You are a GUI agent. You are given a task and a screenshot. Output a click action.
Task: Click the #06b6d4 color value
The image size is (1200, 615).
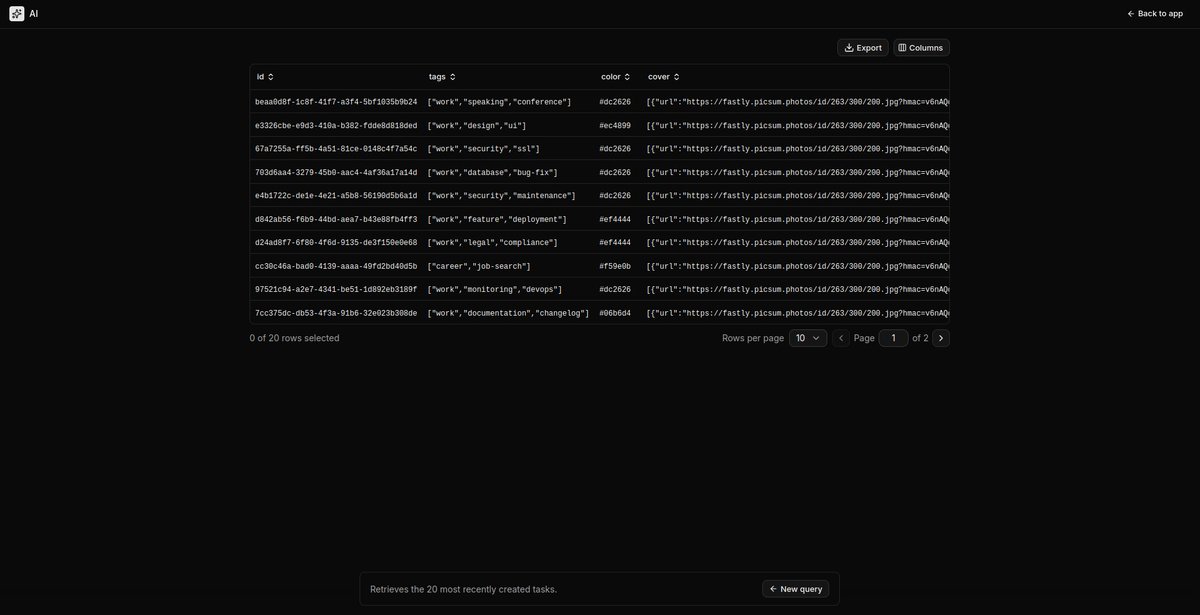(x=615, y=314)
